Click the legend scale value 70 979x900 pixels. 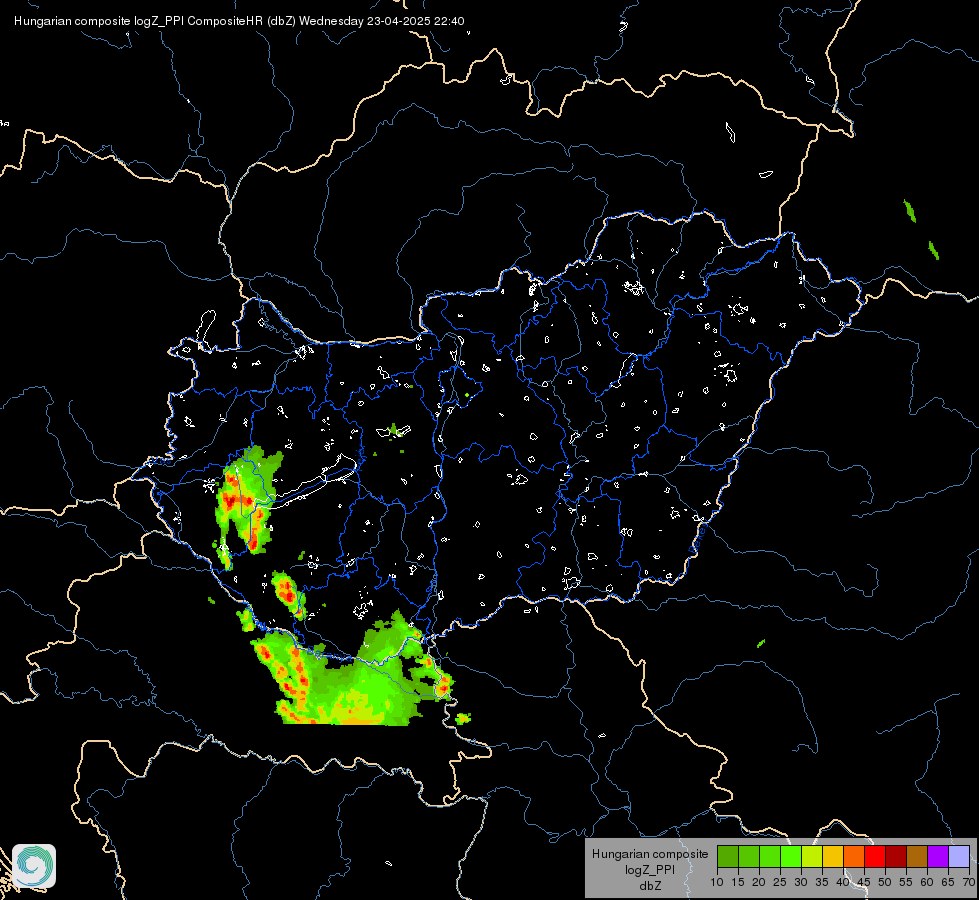pos(969,882)
